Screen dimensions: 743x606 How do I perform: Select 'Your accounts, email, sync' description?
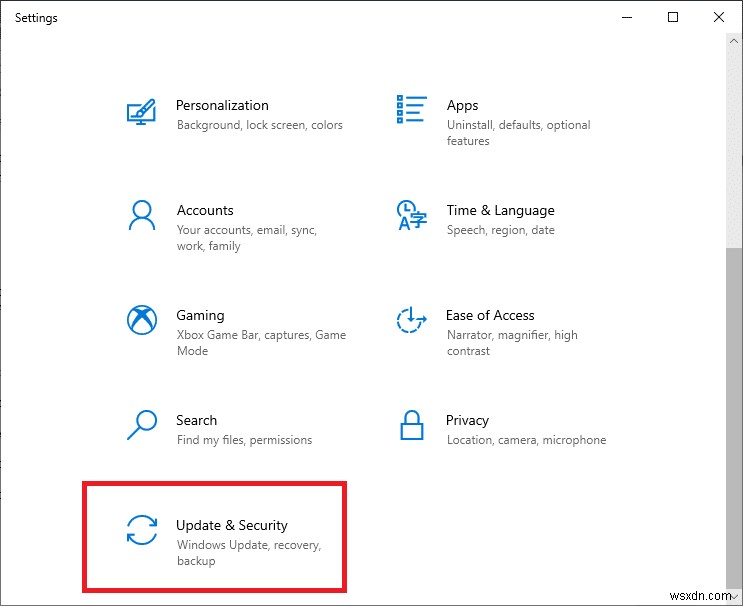tap(247, 238)
